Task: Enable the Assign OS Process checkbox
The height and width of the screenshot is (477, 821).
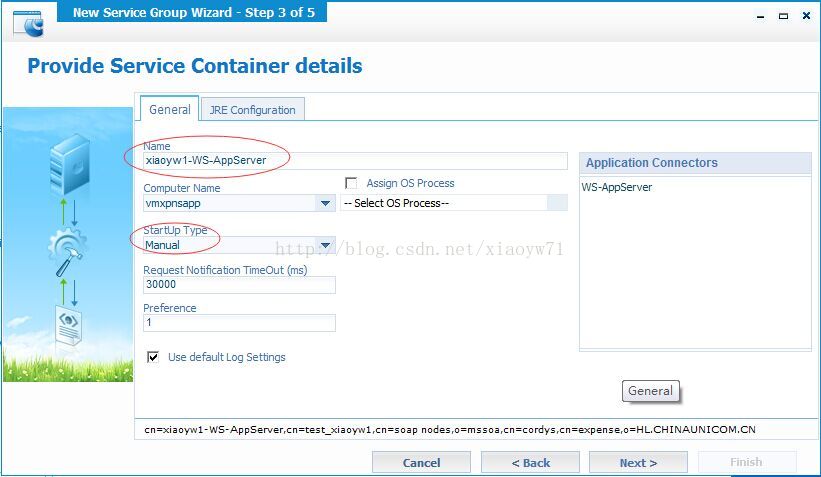Action: coord(351,183)
